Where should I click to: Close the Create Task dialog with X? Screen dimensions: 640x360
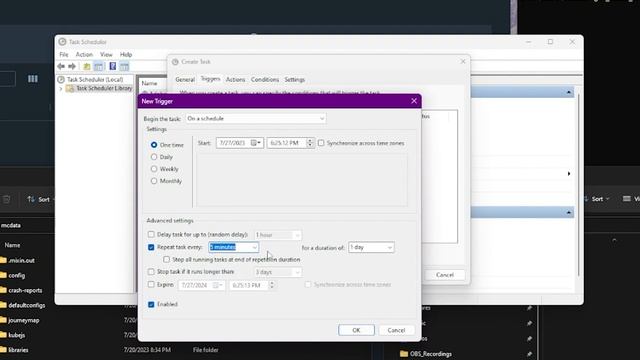pos(463,62)
